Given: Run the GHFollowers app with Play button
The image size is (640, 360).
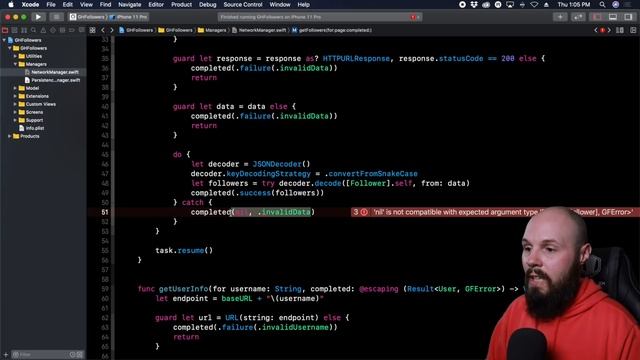Looking at the screenshot, I should coord(38,17).
